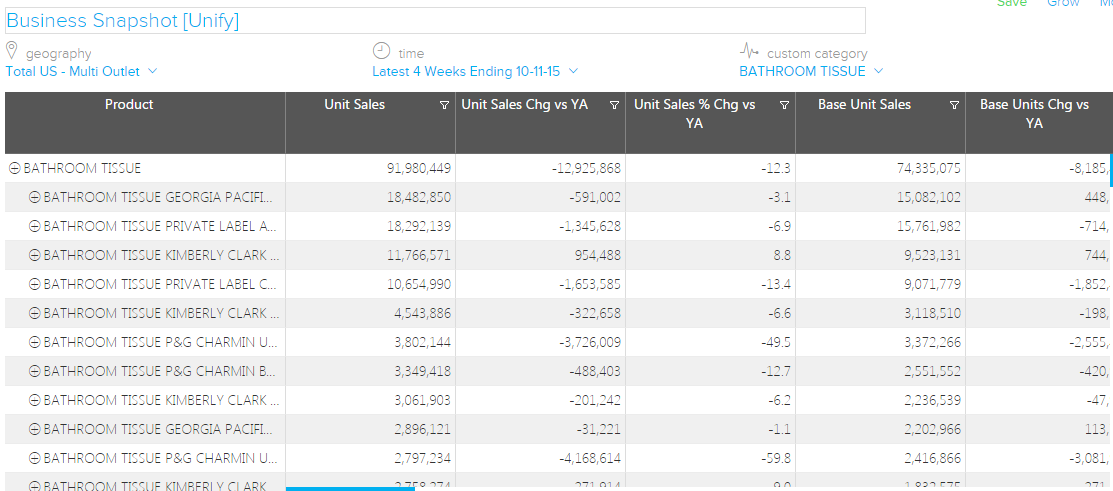
Task: Click the time clock icon
Action: pos(381,51)
